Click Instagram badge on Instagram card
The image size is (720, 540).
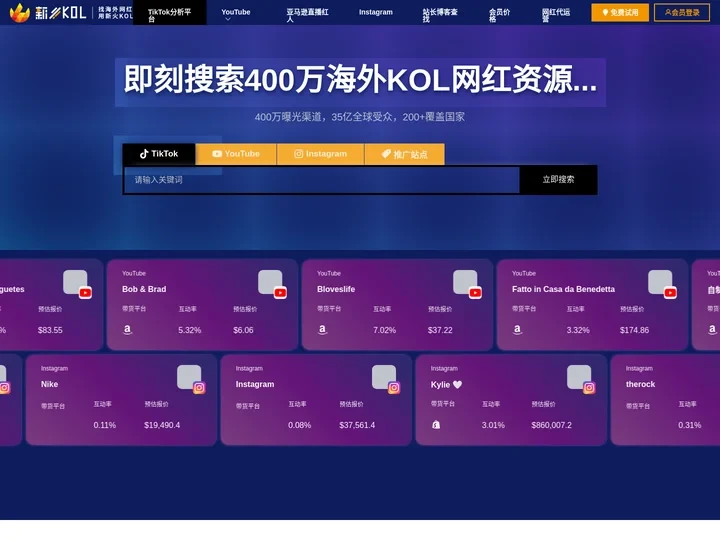(394, 388)
